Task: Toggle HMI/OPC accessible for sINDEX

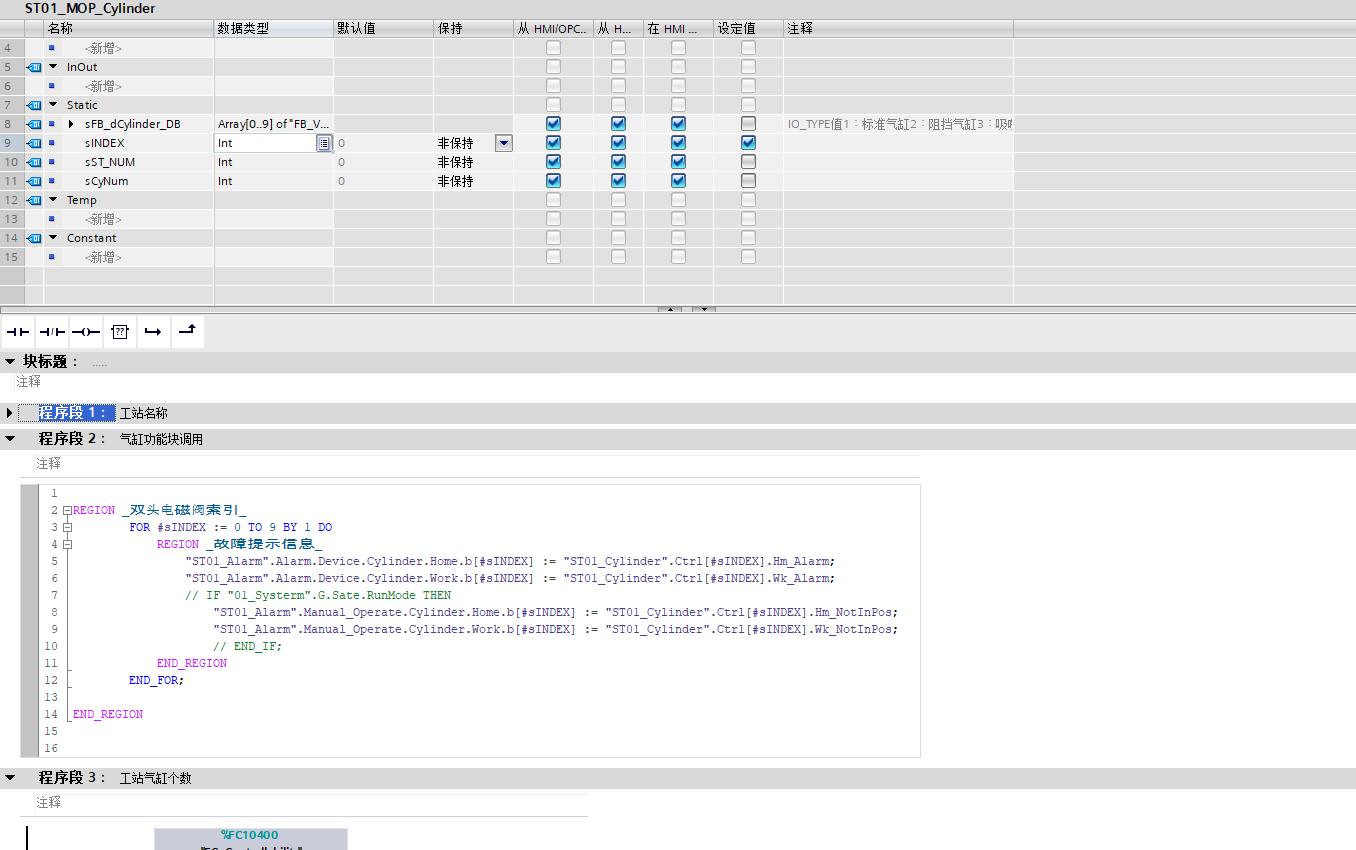Action: (553, 143)
